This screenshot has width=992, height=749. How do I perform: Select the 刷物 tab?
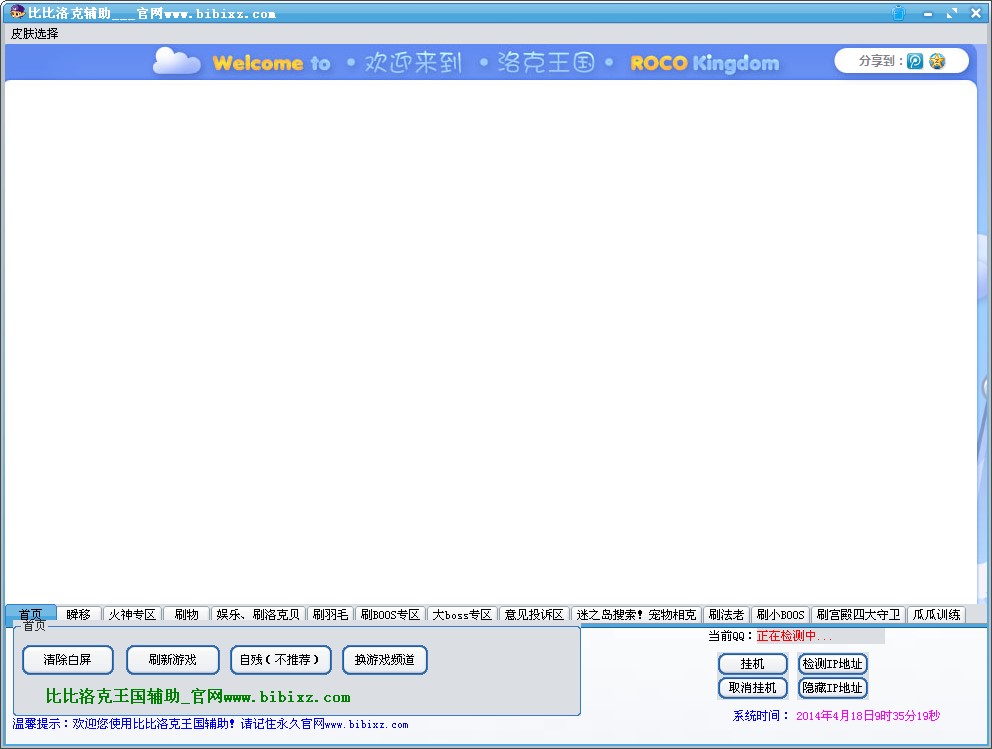tap(186, 614)
